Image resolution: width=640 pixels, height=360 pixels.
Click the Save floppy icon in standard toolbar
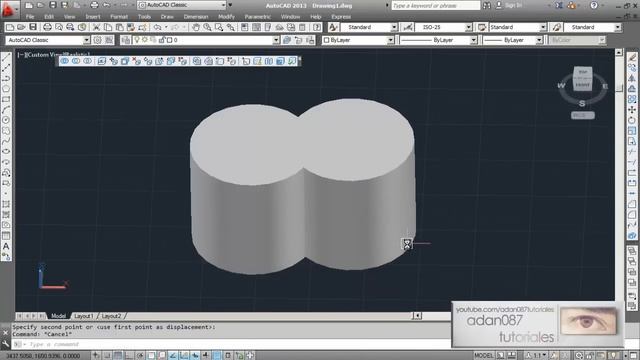(x=33, y=27)
